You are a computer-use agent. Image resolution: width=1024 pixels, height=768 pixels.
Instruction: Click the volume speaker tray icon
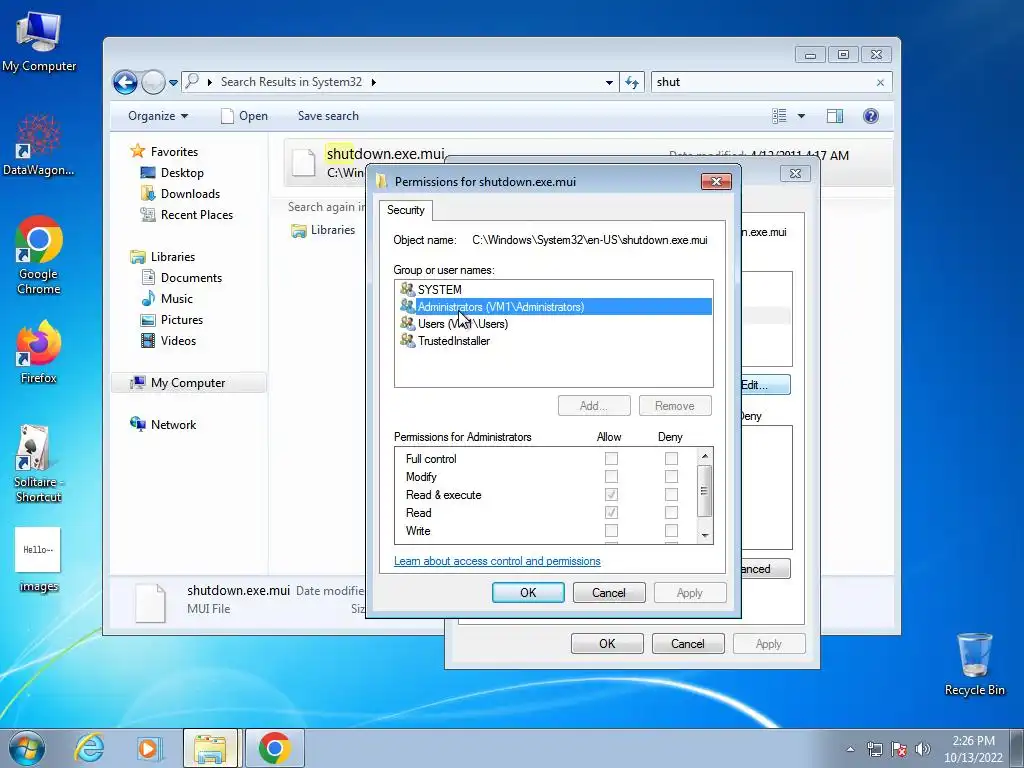click(923, 749)
